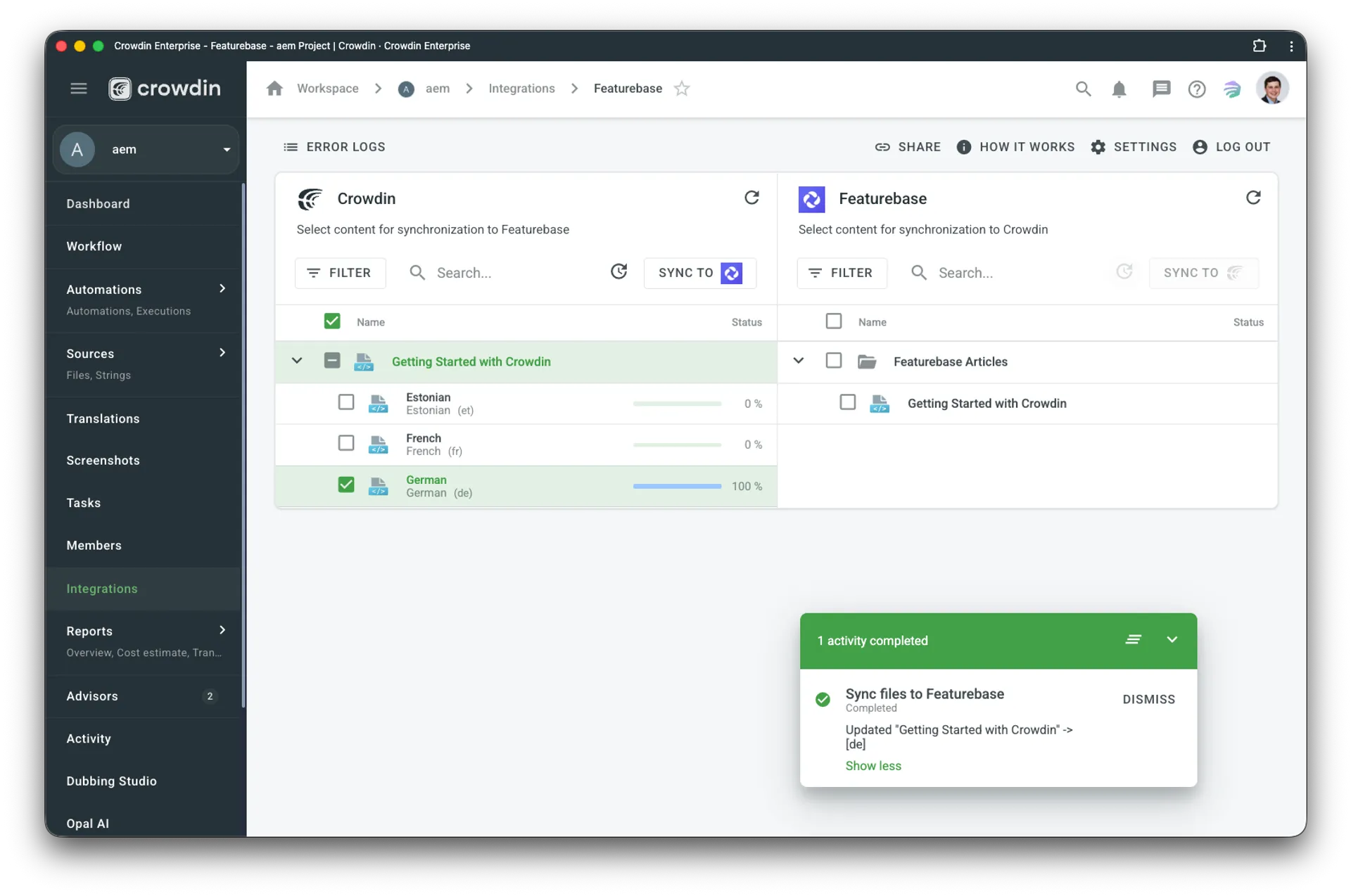The width and height of the screenshot is (1351, 896).
Task: Open the browser three-dot menu
Action: click(1290, 46)
